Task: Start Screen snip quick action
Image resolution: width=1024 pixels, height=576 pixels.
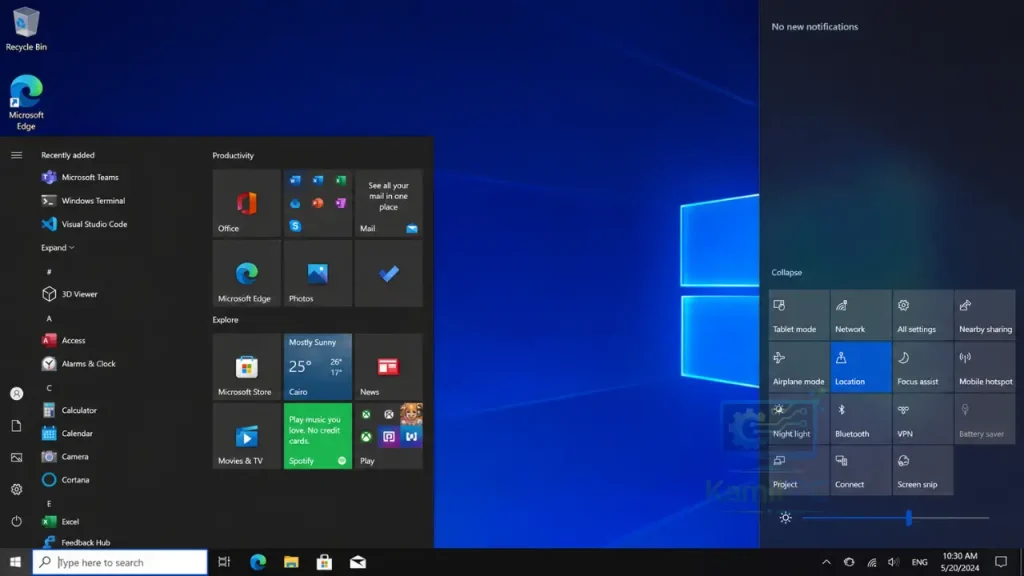Action: 923,471
